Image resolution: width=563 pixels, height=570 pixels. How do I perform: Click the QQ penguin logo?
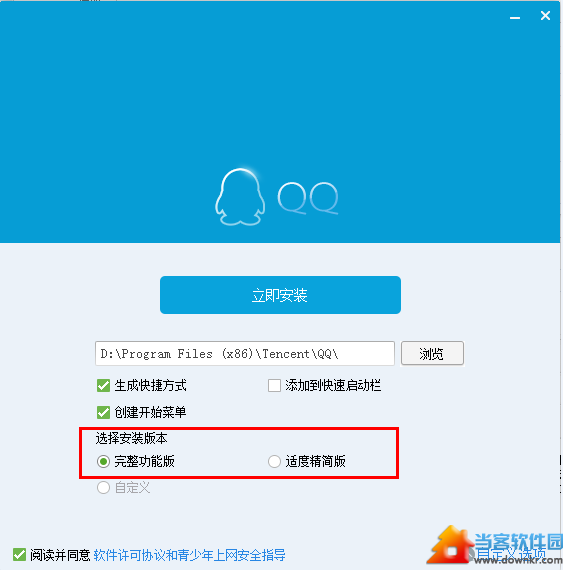click(x=240, y=197)
